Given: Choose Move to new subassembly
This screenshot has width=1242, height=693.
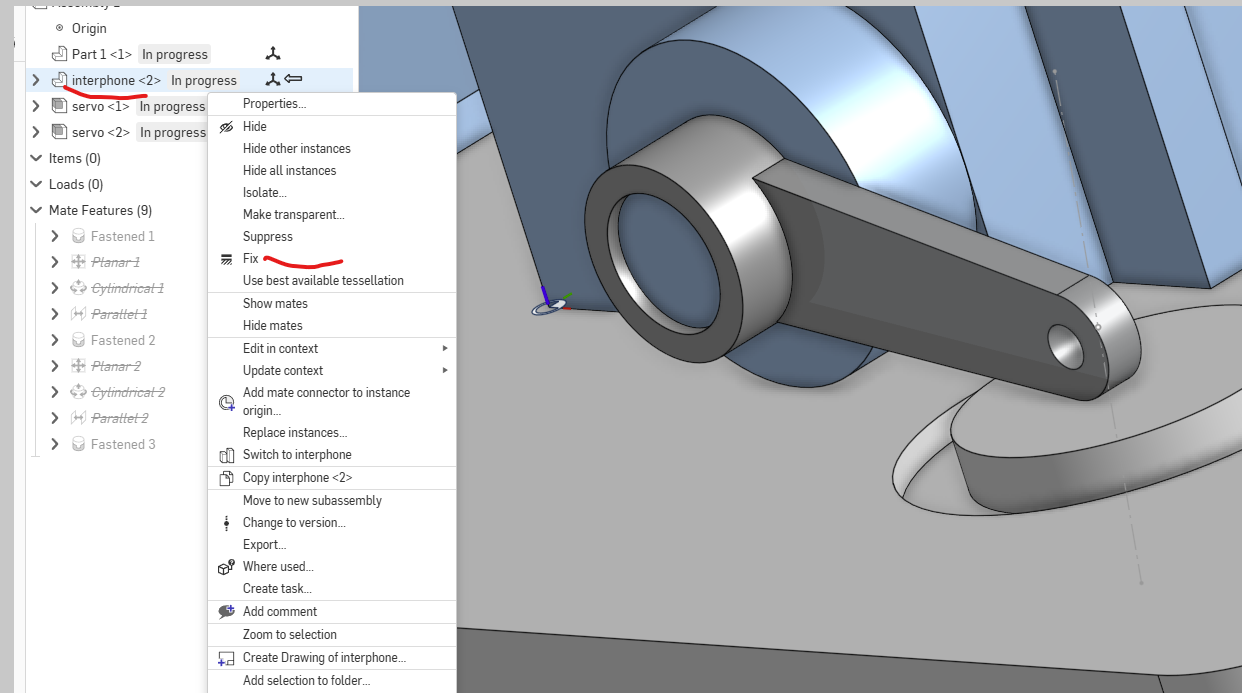Looking at the screenshot, I should 312,501.
